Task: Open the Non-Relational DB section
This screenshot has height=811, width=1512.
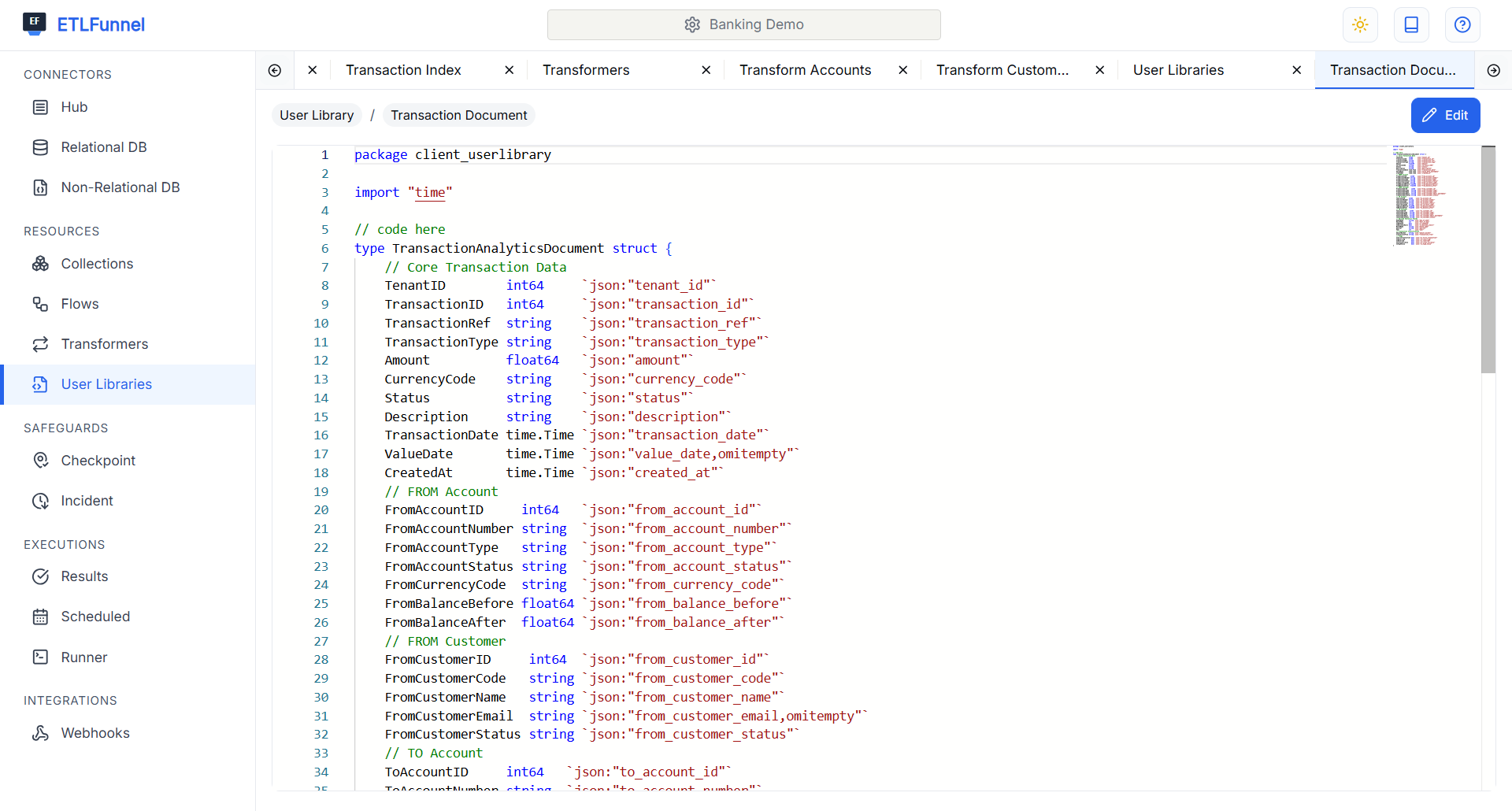Action: click(120, 187)
